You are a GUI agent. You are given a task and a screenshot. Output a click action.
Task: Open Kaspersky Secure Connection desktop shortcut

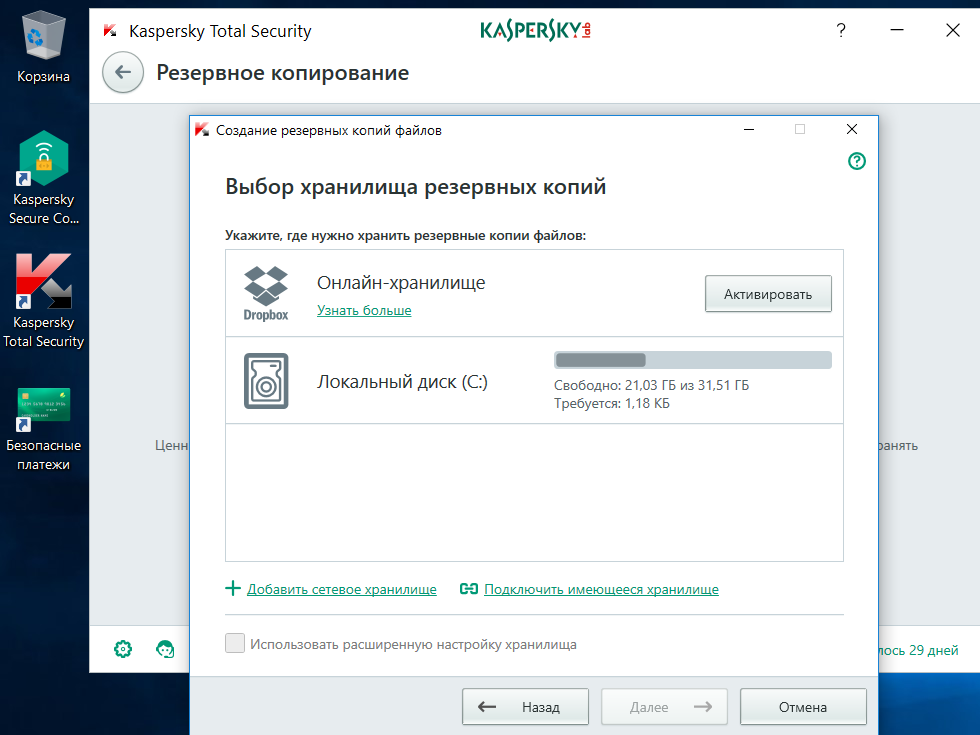click(x=43, y=177)
